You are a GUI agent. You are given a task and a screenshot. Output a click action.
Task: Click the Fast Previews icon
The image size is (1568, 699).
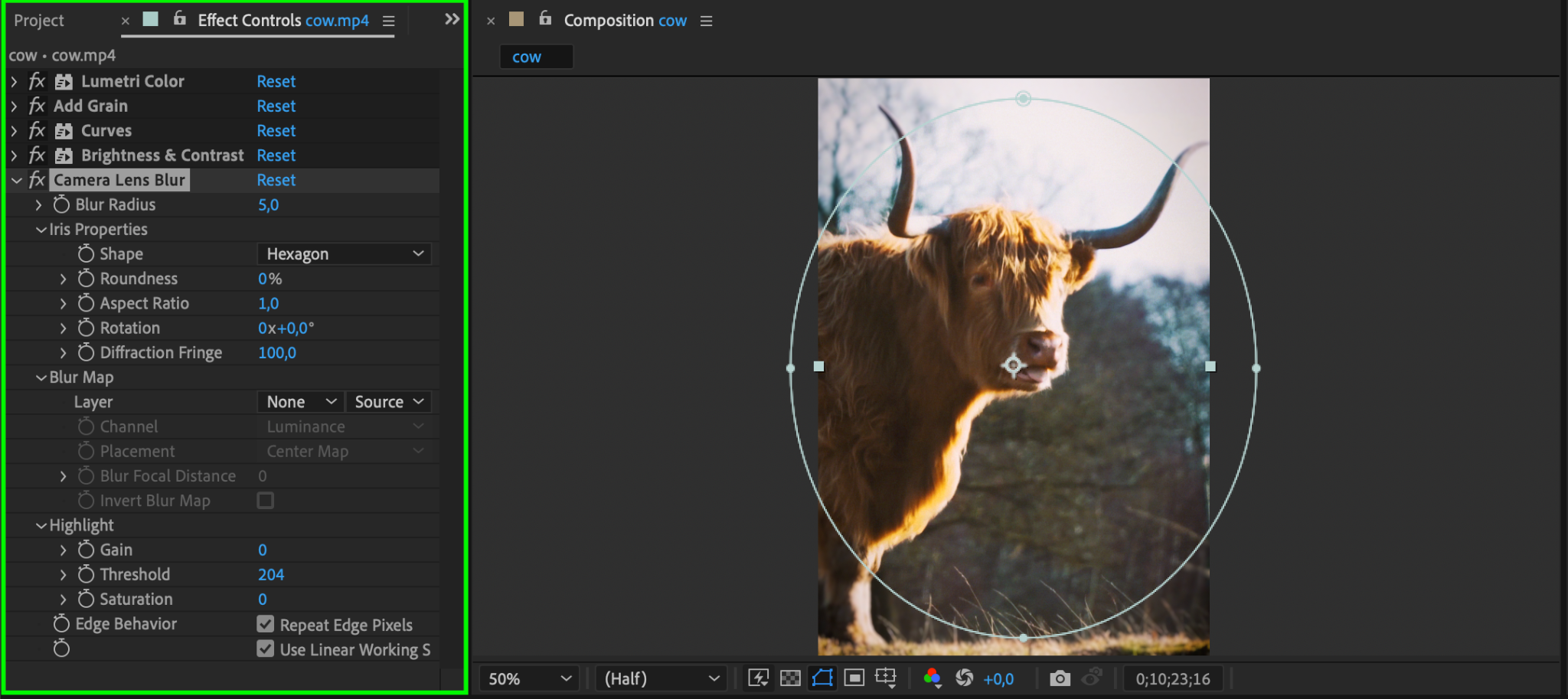[758, 678]
